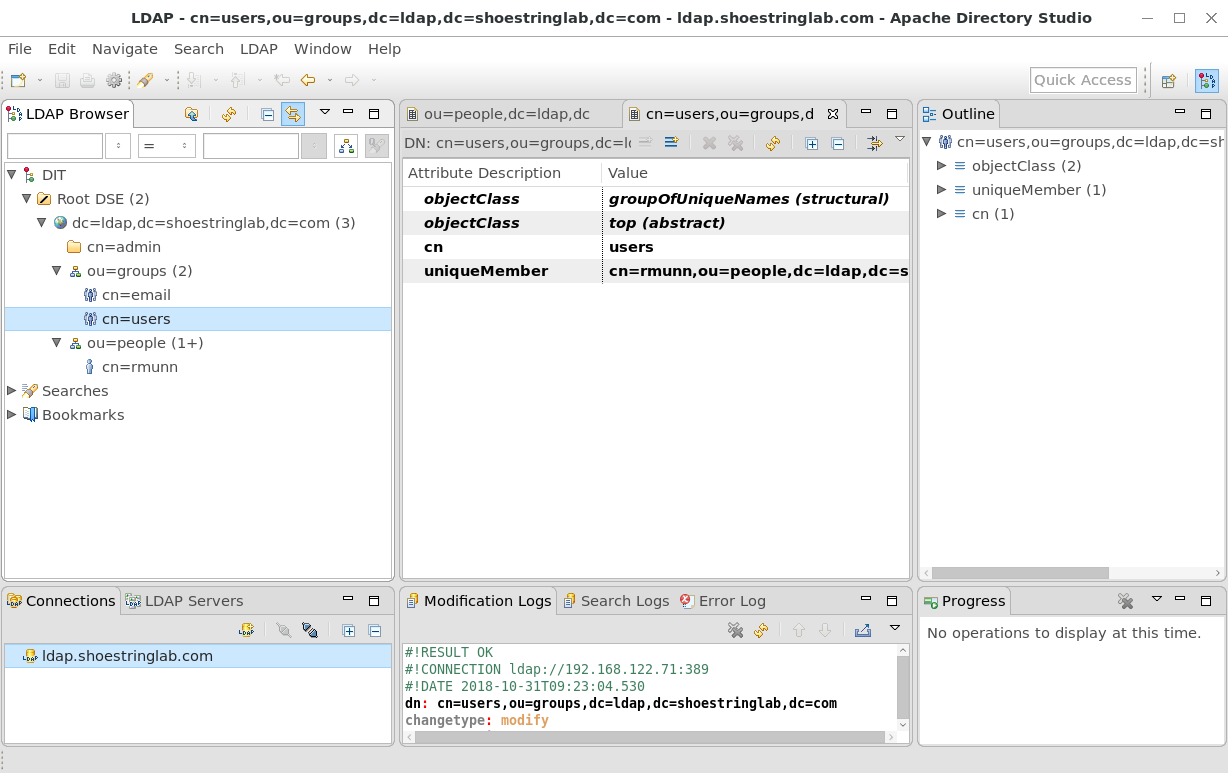Click Delete Value icon in entry editor
Screen dimensions: 1228x773
[x=709, y=143]
